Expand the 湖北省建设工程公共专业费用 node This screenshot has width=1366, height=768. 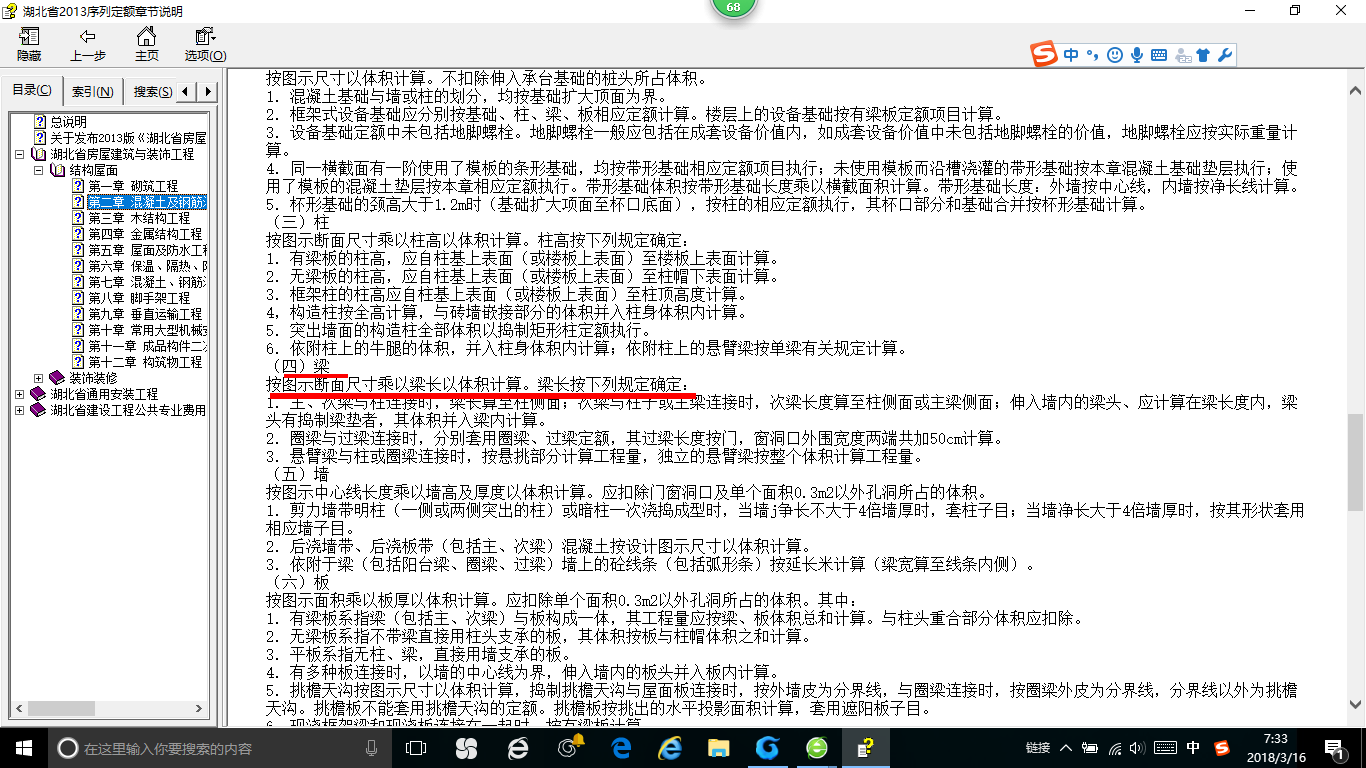pyautogui.click(x=20, y=410)
